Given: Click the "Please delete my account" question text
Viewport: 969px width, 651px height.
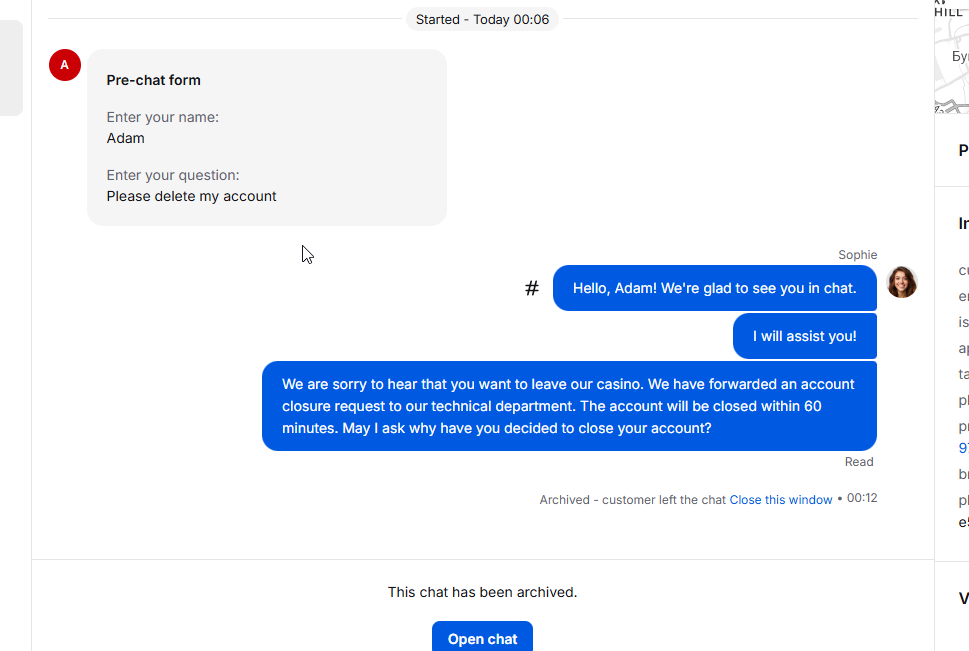Looking at the screenshot, I should click(x=192, y=196).
